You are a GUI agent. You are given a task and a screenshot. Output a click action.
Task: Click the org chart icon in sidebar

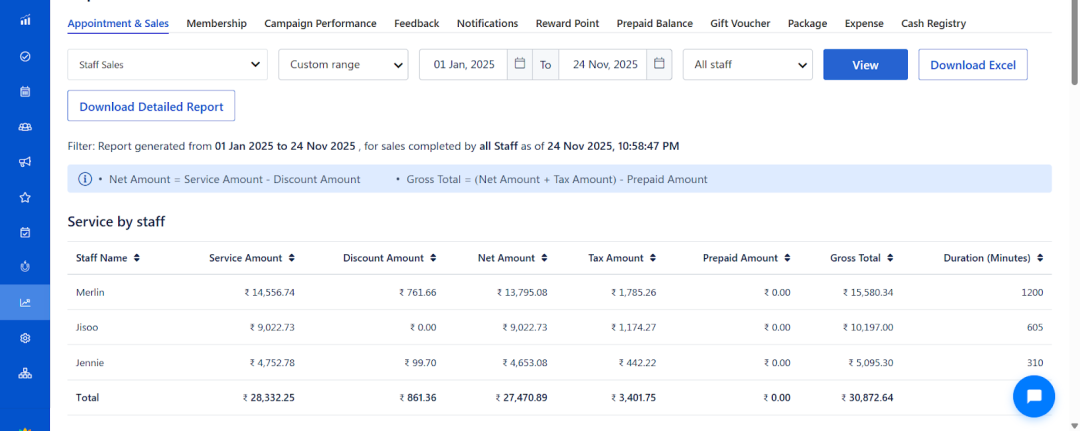pyautogui.click(x=25, y=373)
